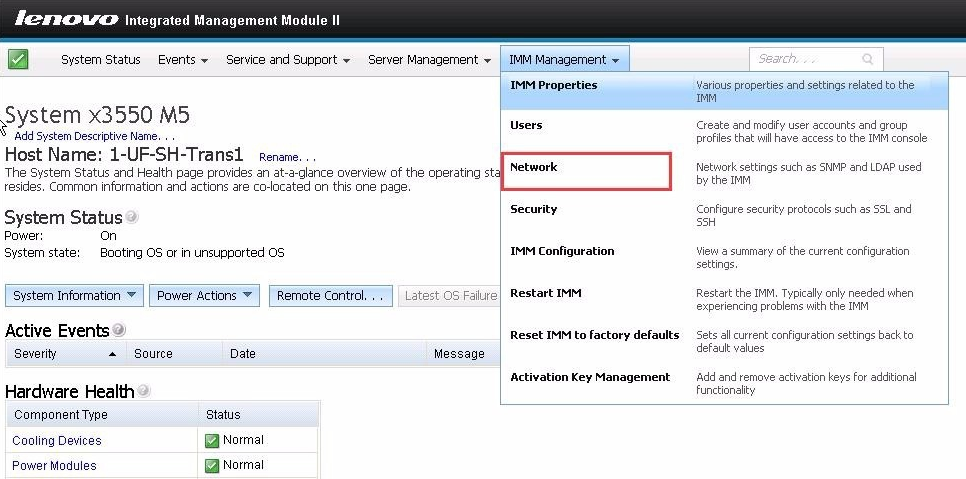
Task: Click the Hardware Health help icon
Action: pyautogui.click(x=143, y=390)
